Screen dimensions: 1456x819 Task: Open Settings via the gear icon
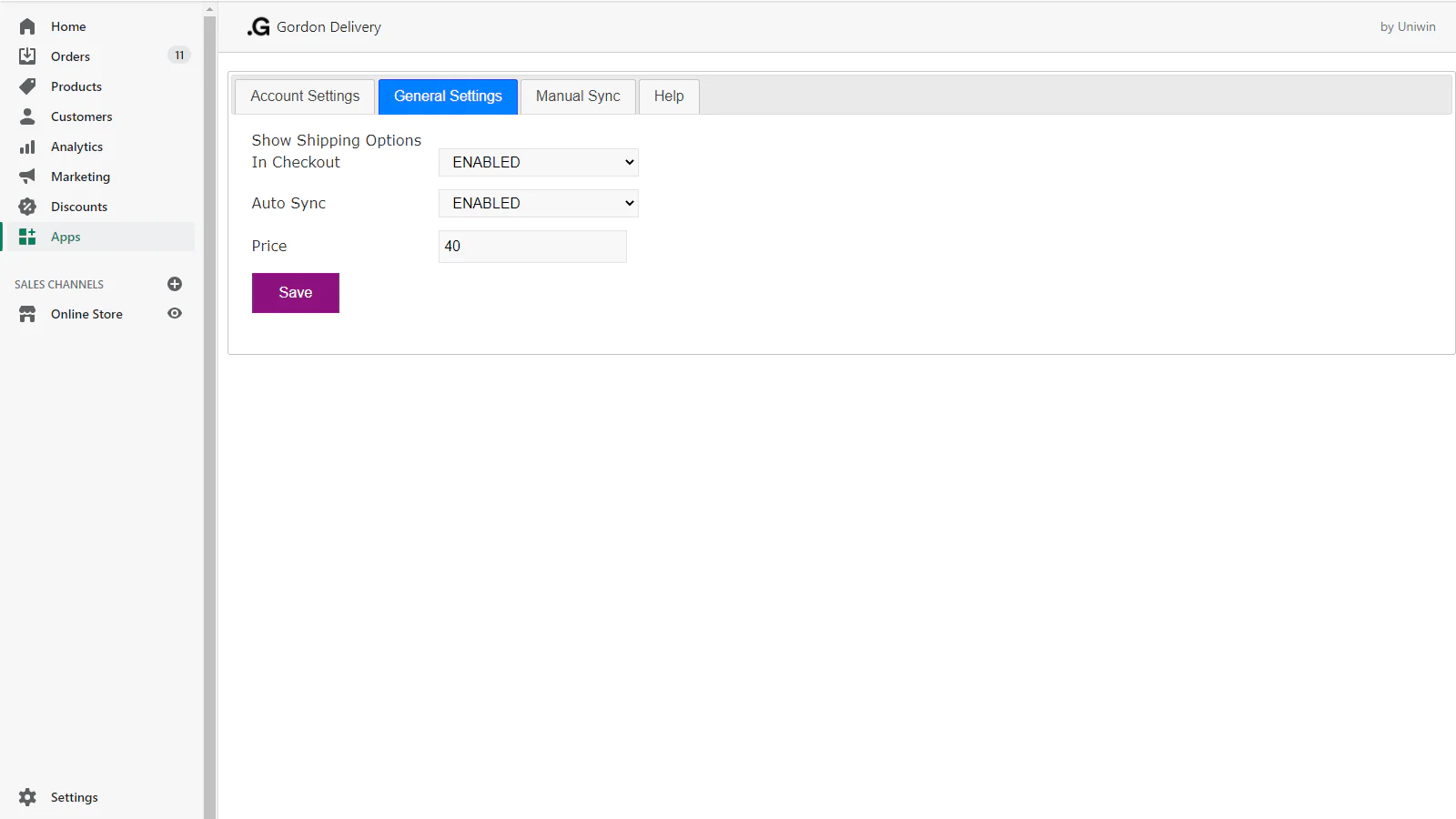click(27, 797)
